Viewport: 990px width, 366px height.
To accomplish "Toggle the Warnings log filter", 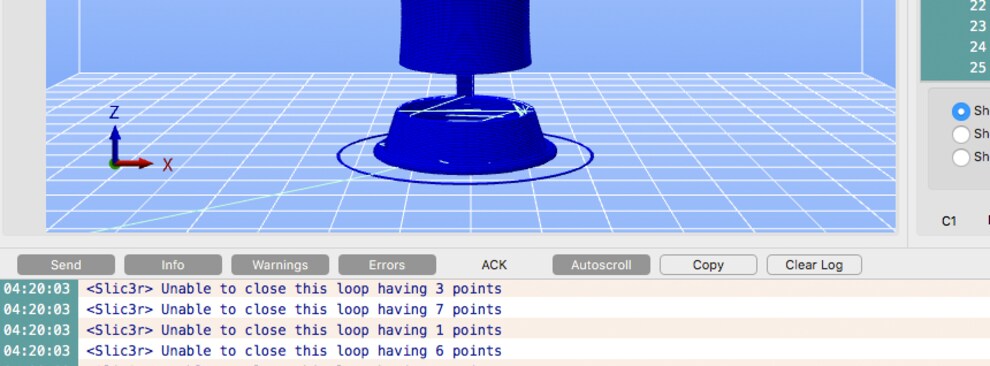I will (x=280, y=265).
